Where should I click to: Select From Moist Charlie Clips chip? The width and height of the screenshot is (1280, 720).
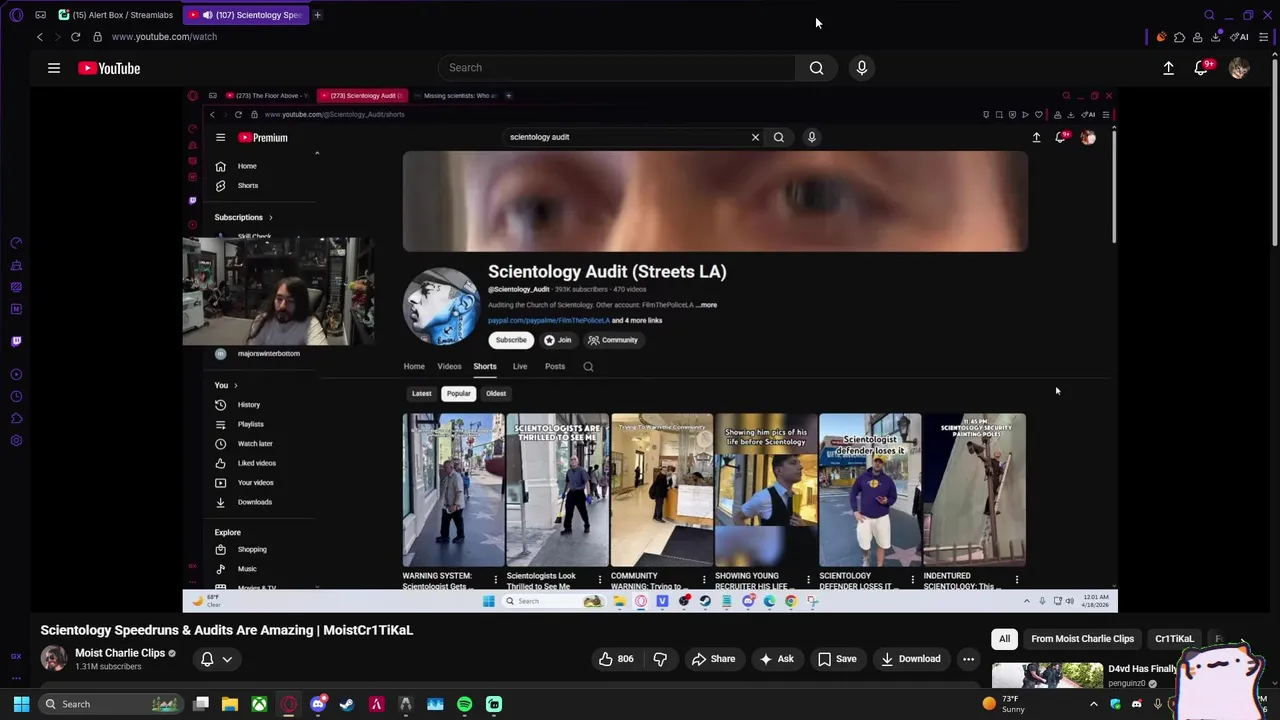(1082, 639)
